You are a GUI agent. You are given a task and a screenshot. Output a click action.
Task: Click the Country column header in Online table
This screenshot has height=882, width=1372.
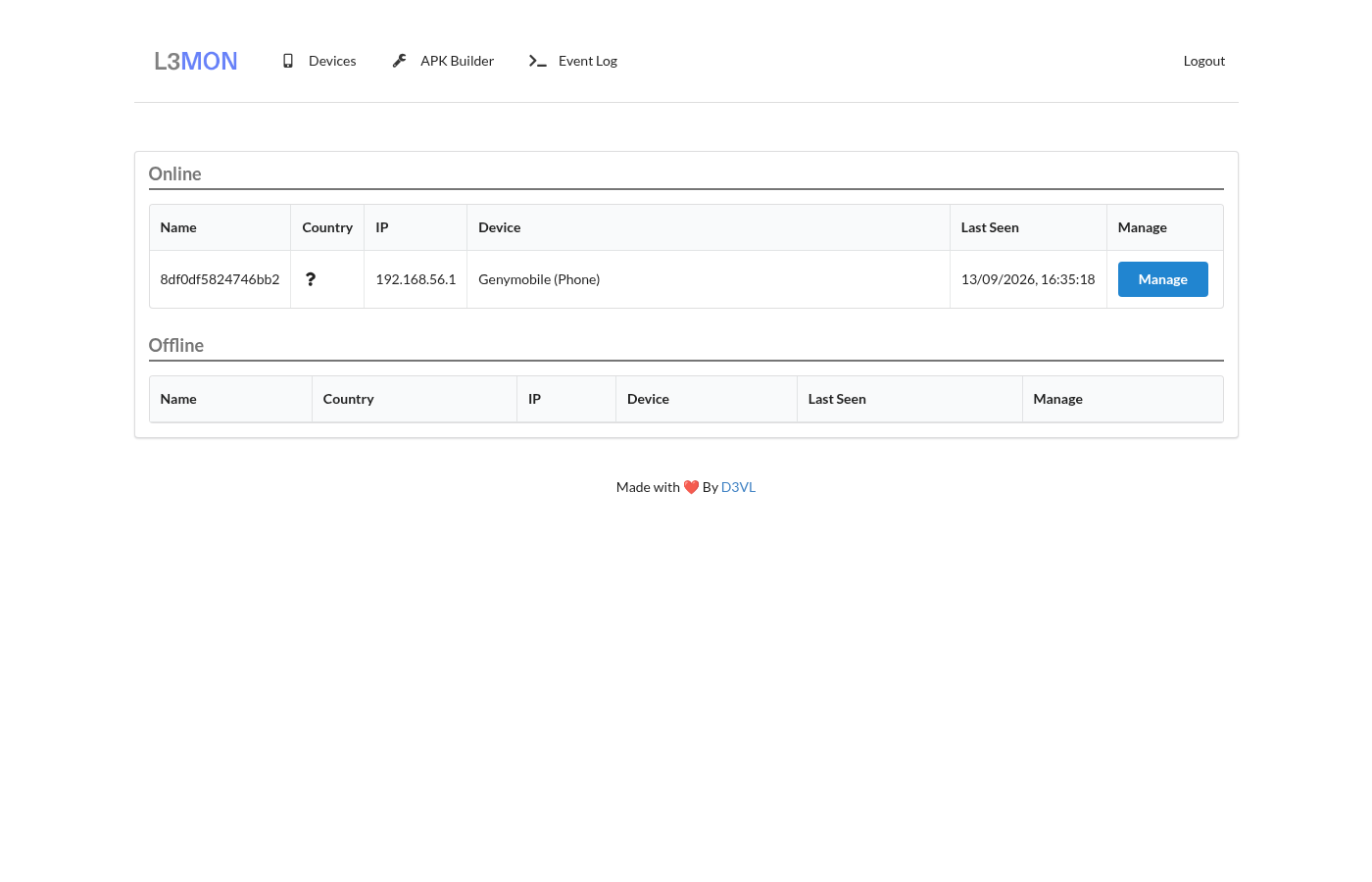[327, 227]
